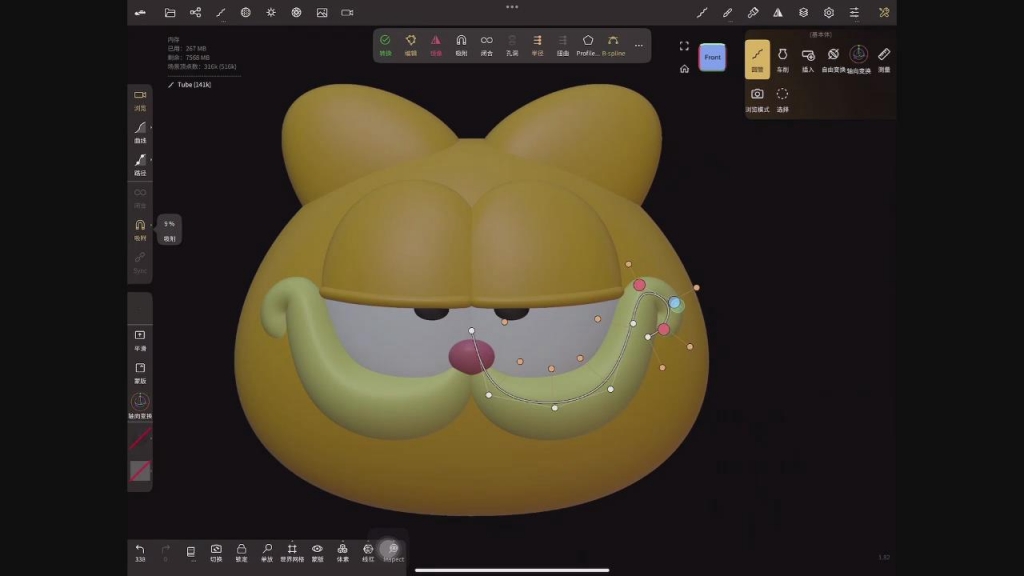
Task: Open the Curve falloff options
Action: (140, 132)
